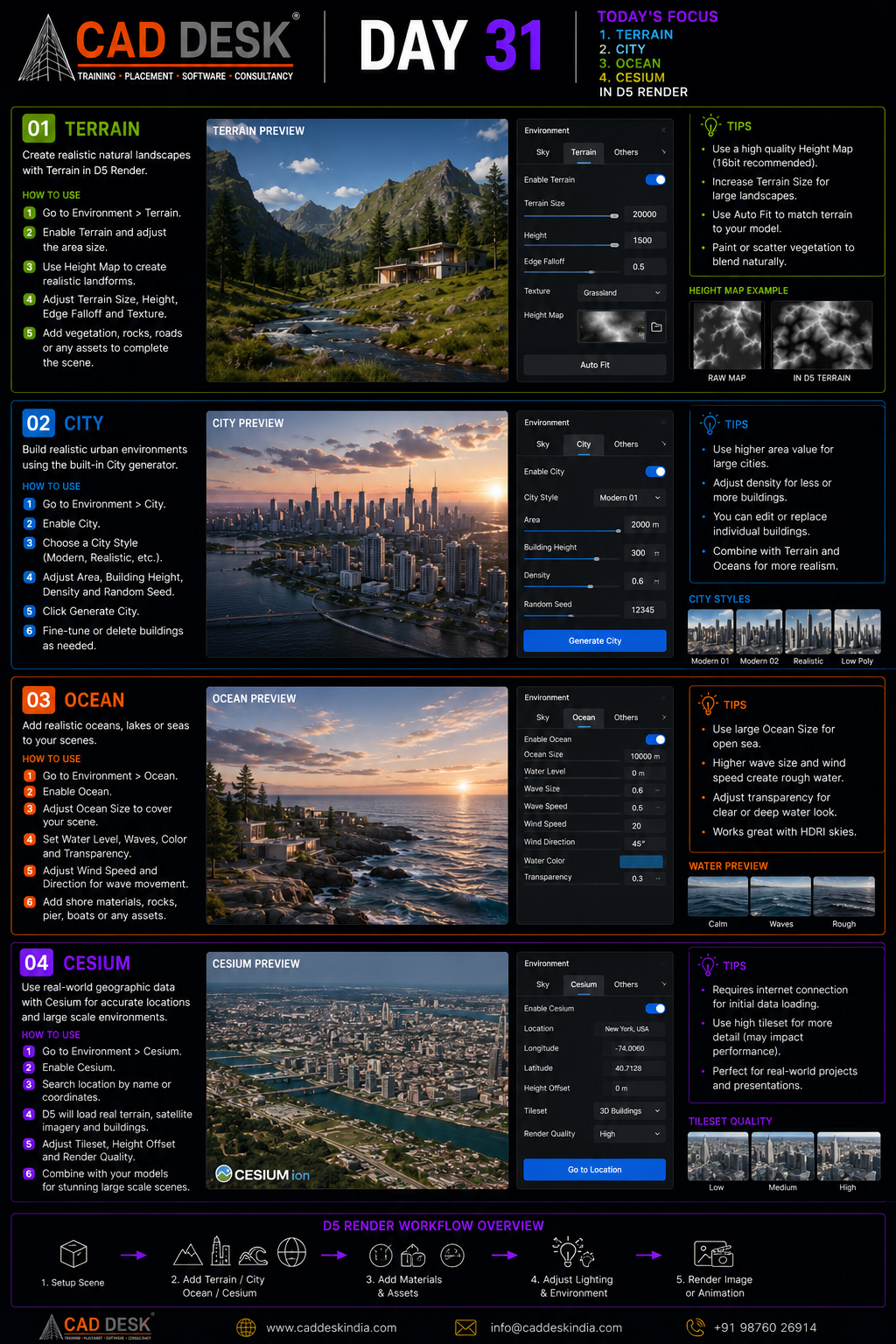Click the ocean wave workflow icon
Image resolution: width=896 pixels, height=1344 pixels.
(x=253, y=1256)
